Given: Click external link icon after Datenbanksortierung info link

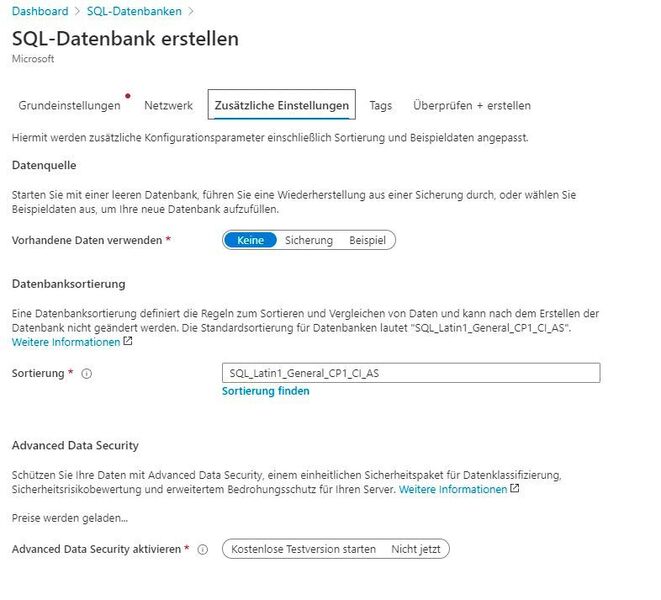Looking at the screenshot, I should click(128, 342).
